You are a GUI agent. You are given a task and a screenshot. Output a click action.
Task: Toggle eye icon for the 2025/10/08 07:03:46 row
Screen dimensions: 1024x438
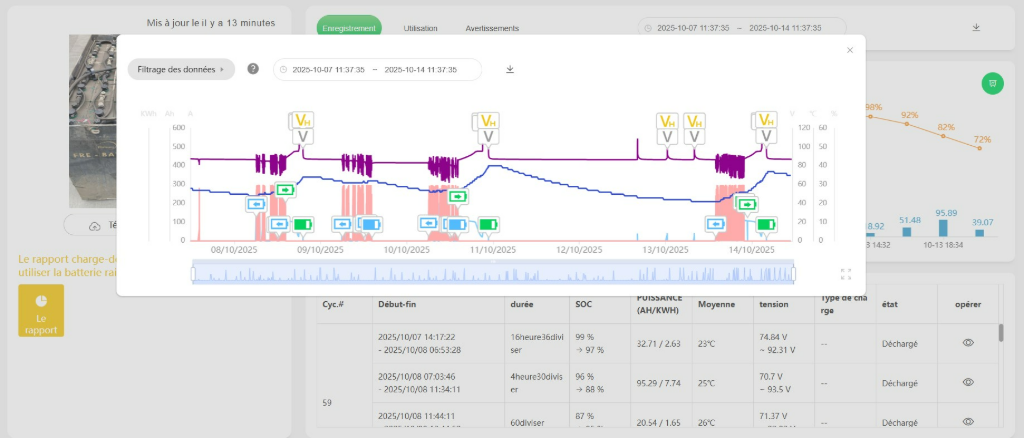click(x=968, y=382)
